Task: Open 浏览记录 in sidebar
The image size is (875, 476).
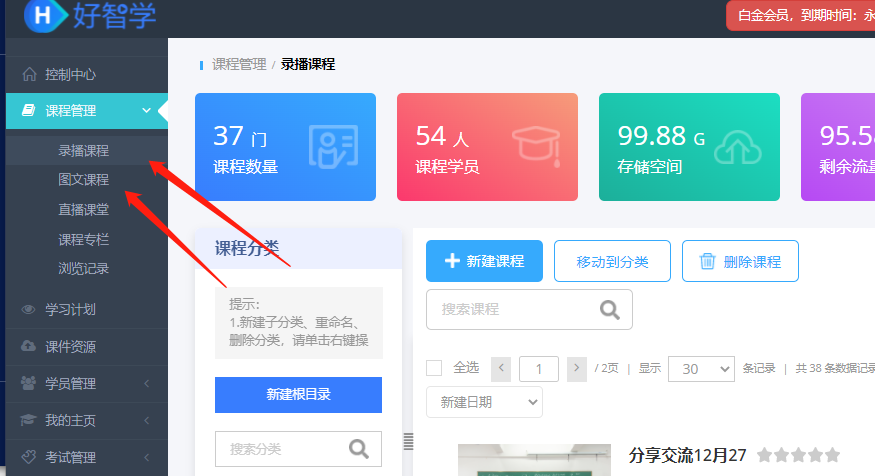Action: coord(83,268)
